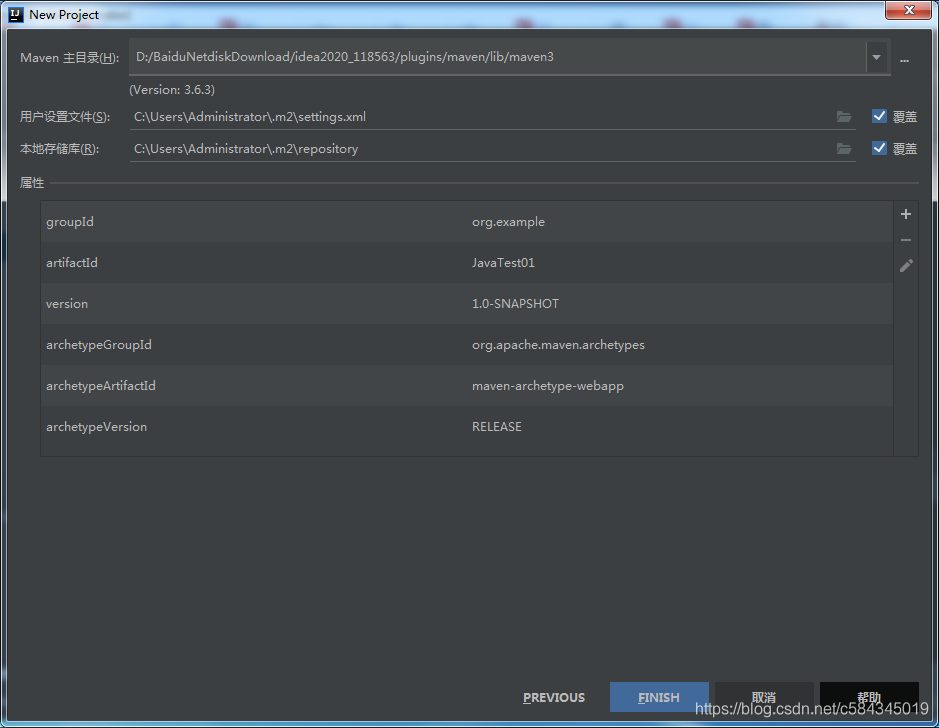Click the JavaTest01 value cell
Image resolution: width=939 pixels, height=728 pixels.
(x=680, y=263)
